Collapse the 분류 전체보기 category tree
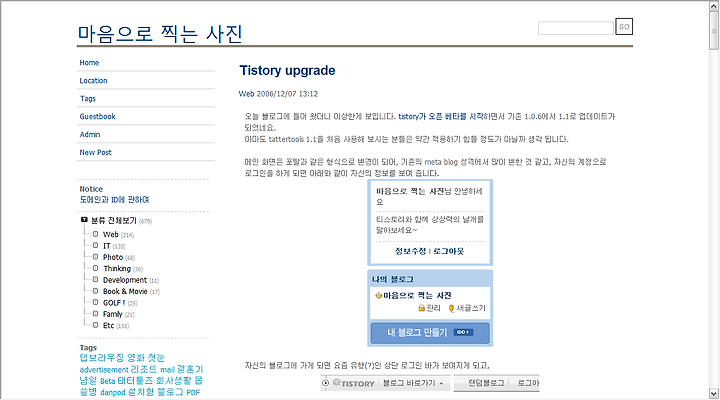This screenshot has height=400, width=720. click(84, 220)
